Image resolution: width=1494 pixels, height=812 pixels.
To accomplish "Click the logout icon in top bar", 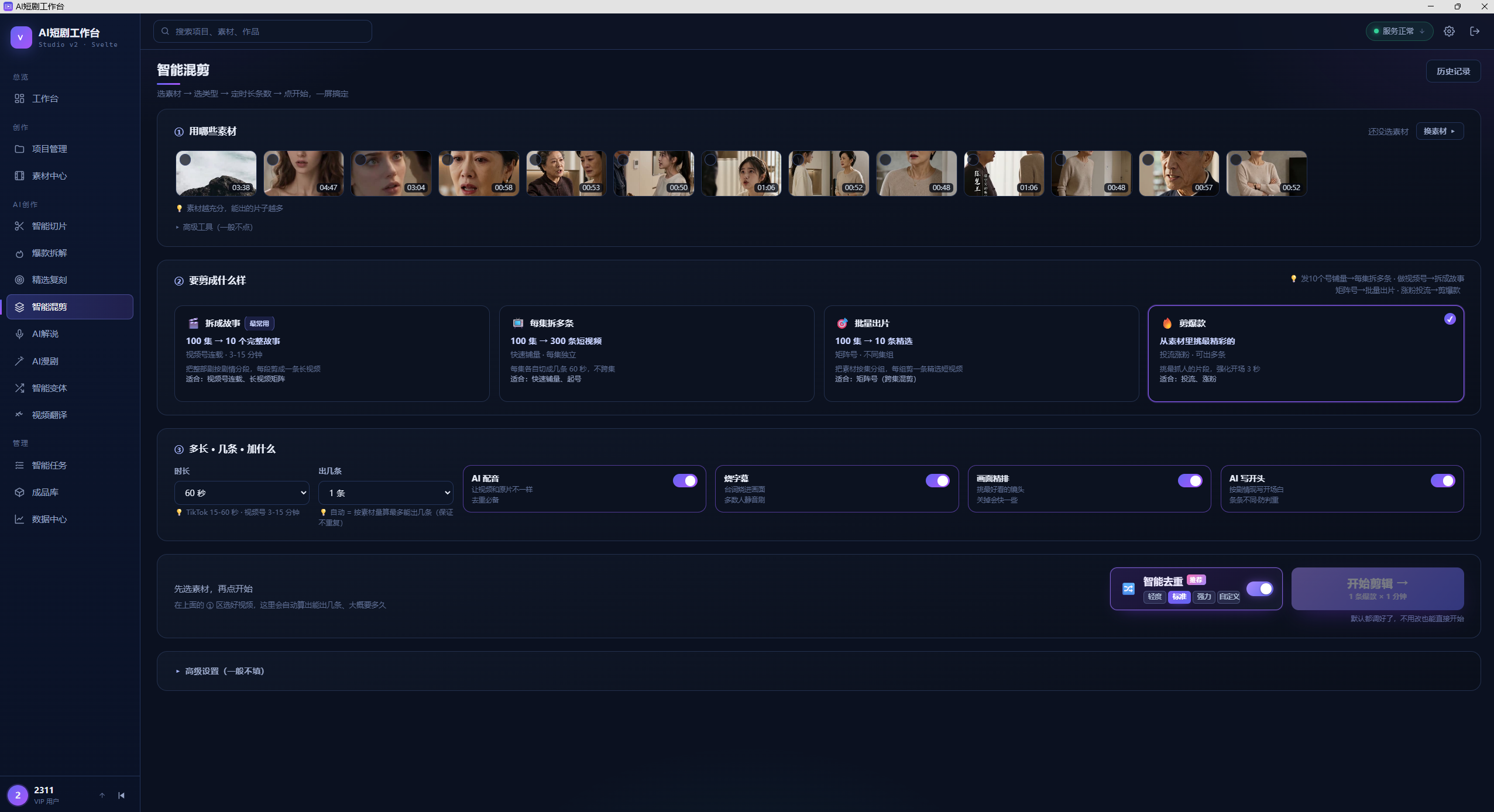I will (1475, 32).
